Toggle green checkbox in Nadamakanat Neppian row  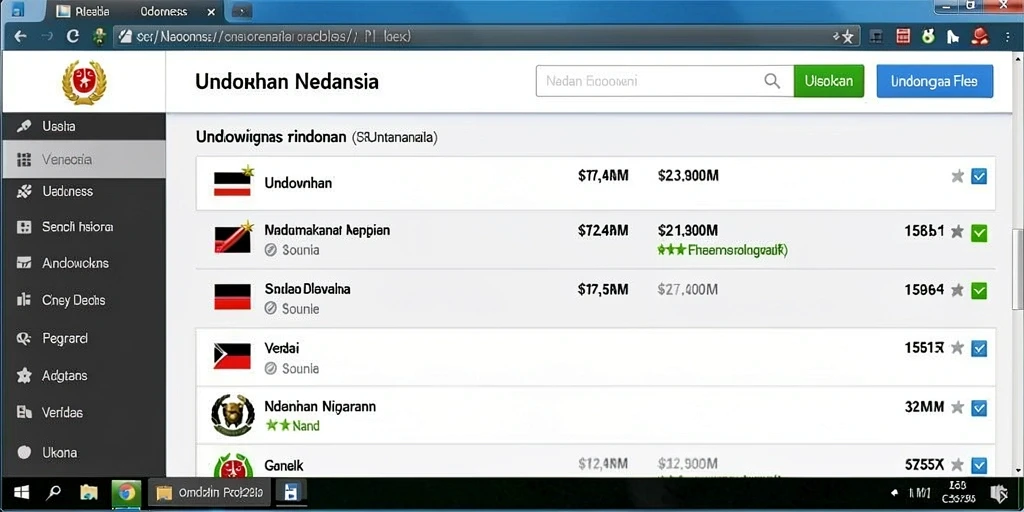pos(979,232)
